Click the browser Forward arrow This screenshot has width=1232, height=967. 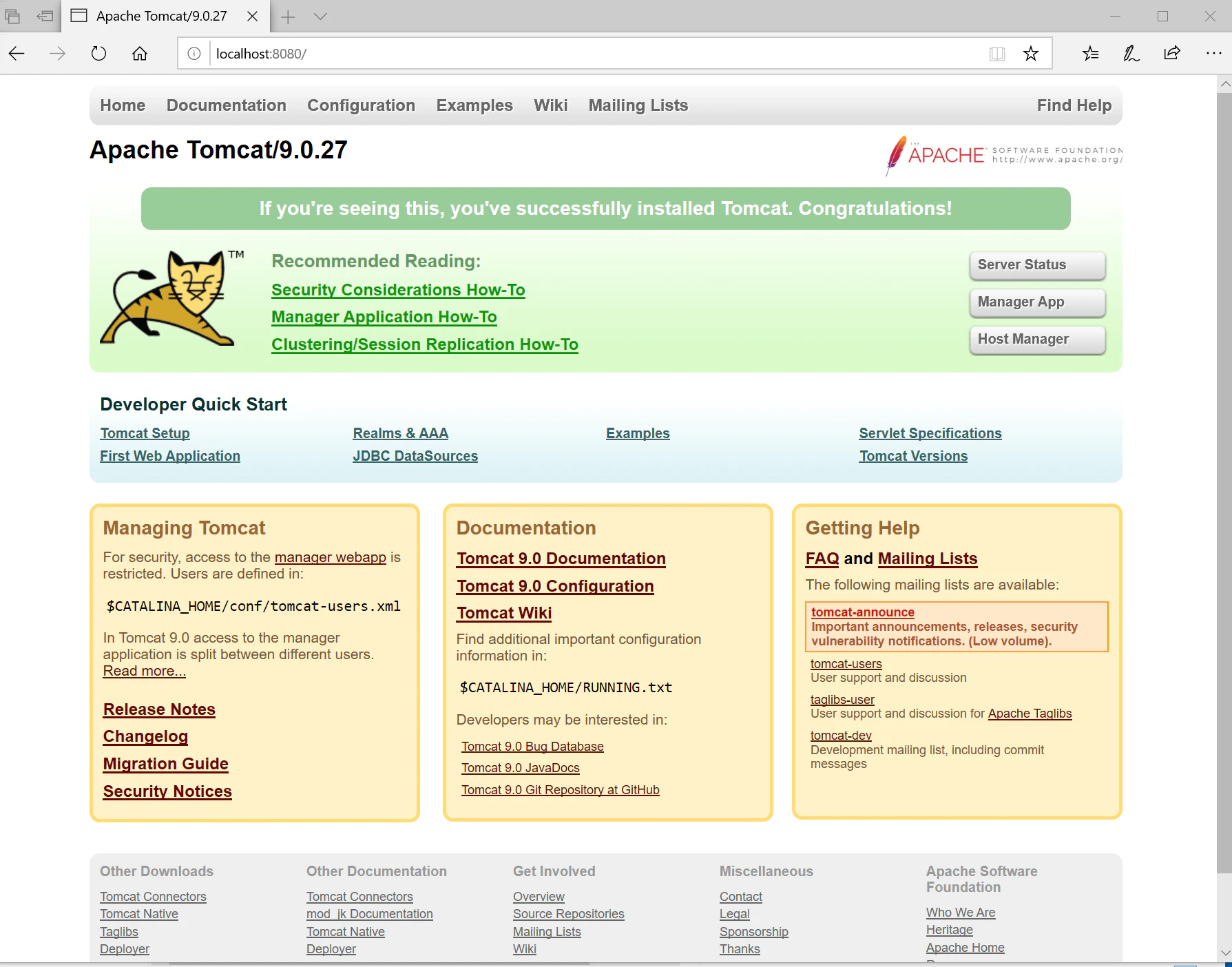coord(58,54)
